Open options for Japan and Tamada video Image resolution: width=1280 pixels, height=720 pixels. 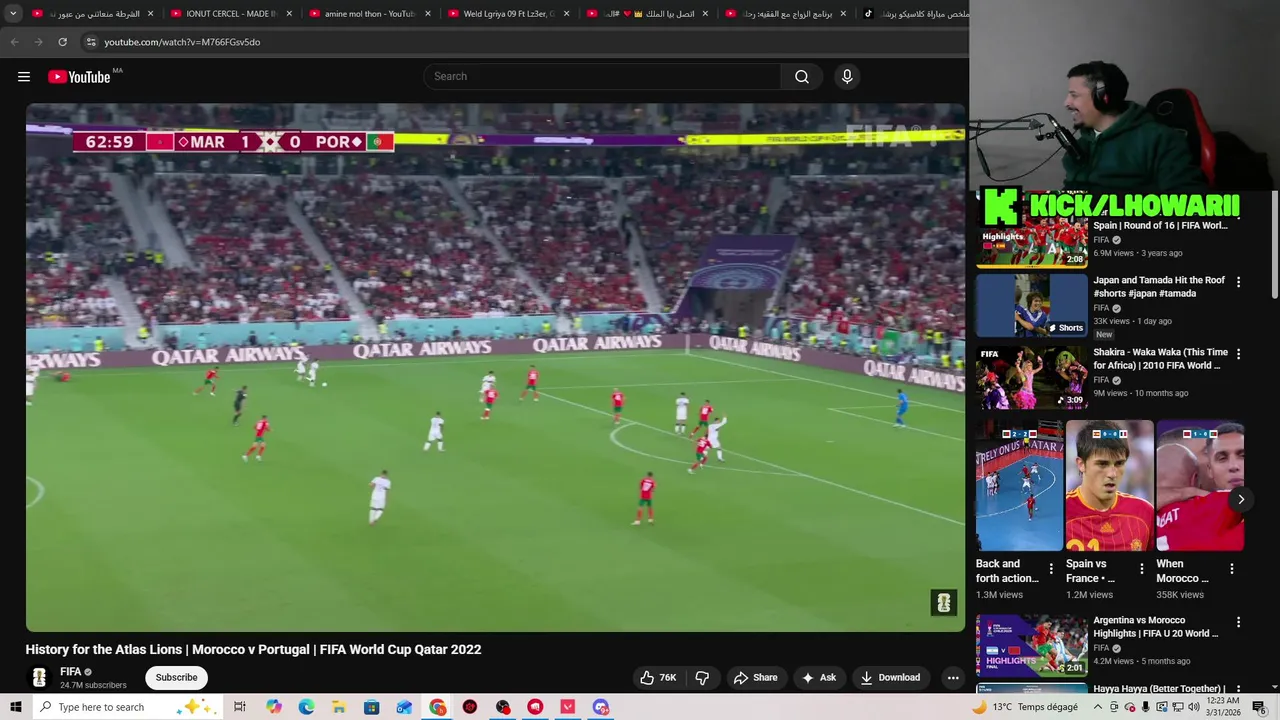1238,283
